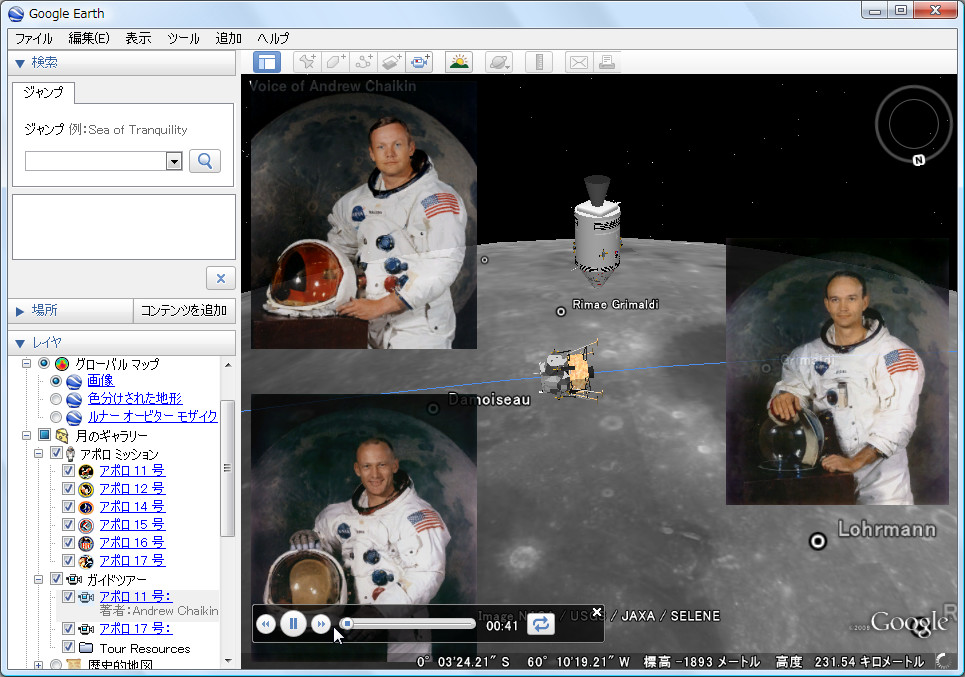The height and width of the screenshot is (677, 965).
Task: Uncheck the Tour Resources checkbox
Action: point(68,648)
